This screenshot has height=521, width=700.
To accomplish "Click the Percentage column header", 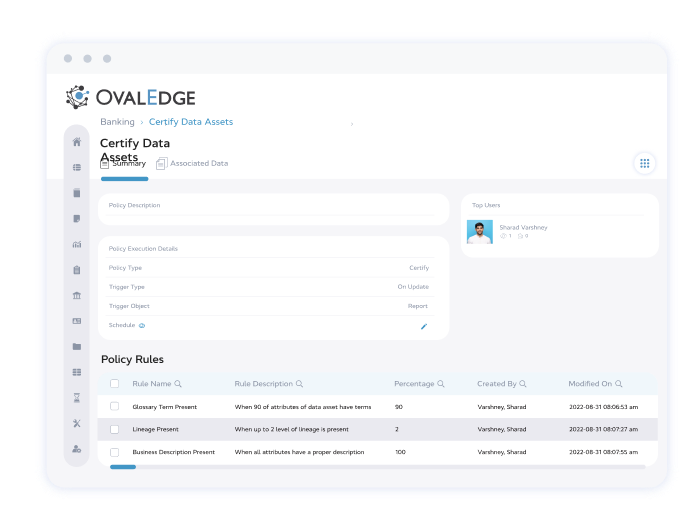I will pyautogui.click(x=414, y=383).
